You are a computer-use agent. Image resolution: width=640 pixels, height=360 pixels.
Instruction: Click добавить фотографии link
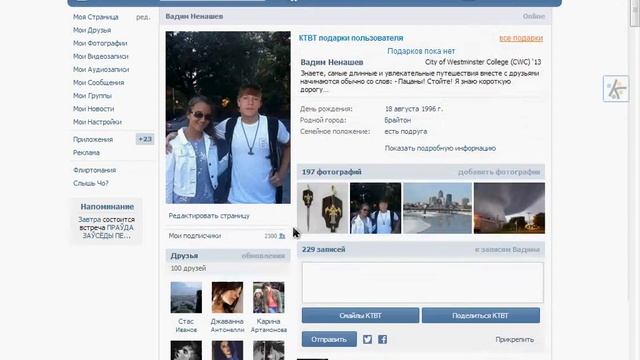[499, 172]
